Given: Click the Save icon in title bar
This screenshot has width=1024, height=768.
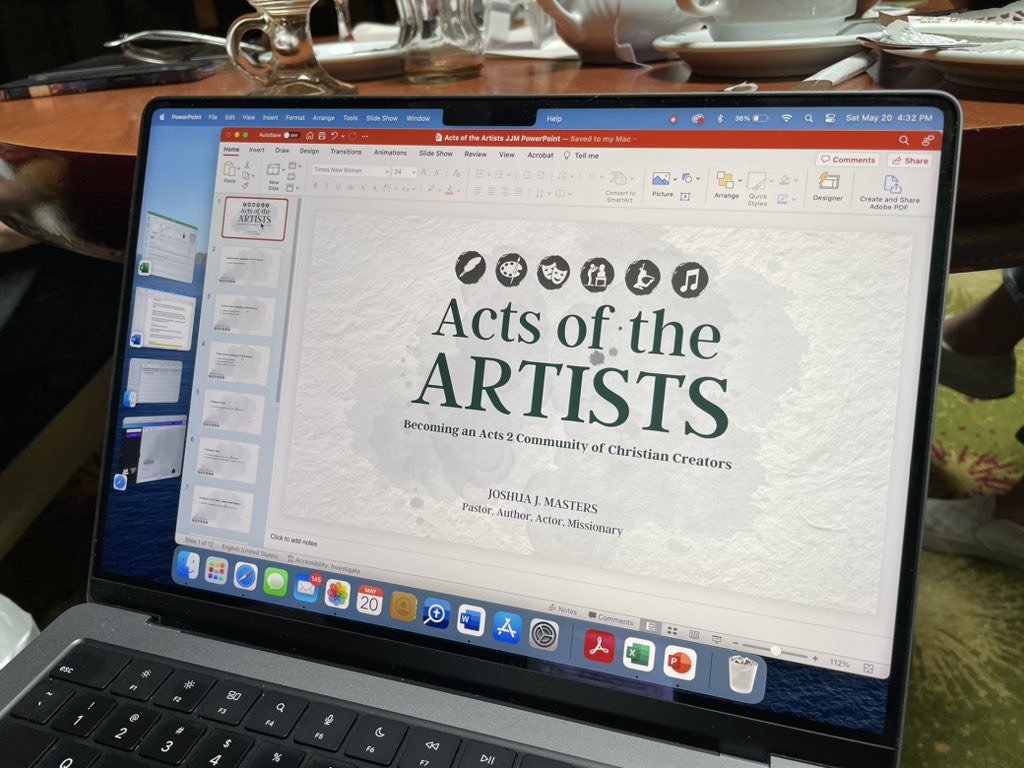Looking at the screenshot, I should tap(321, 135).
